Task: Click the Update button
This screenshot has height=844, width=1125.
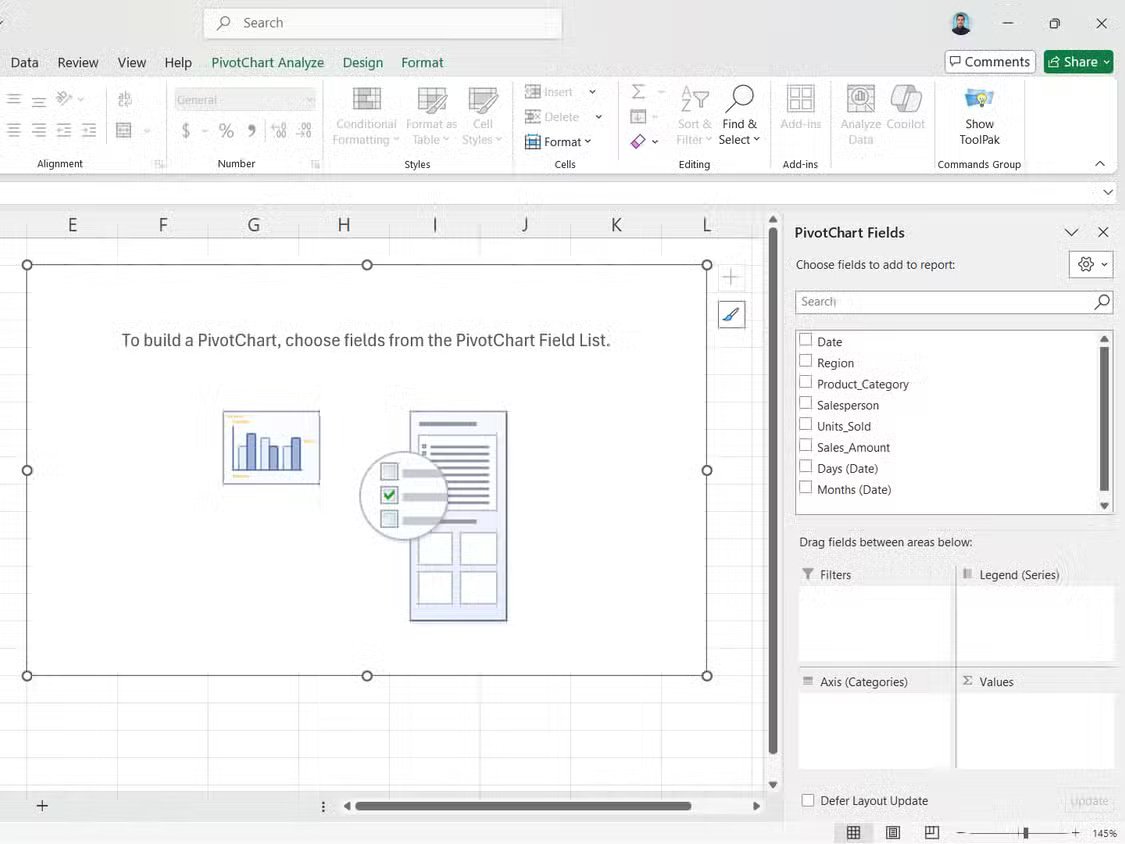Action: pyautogui.click(x=1088, y=800)
